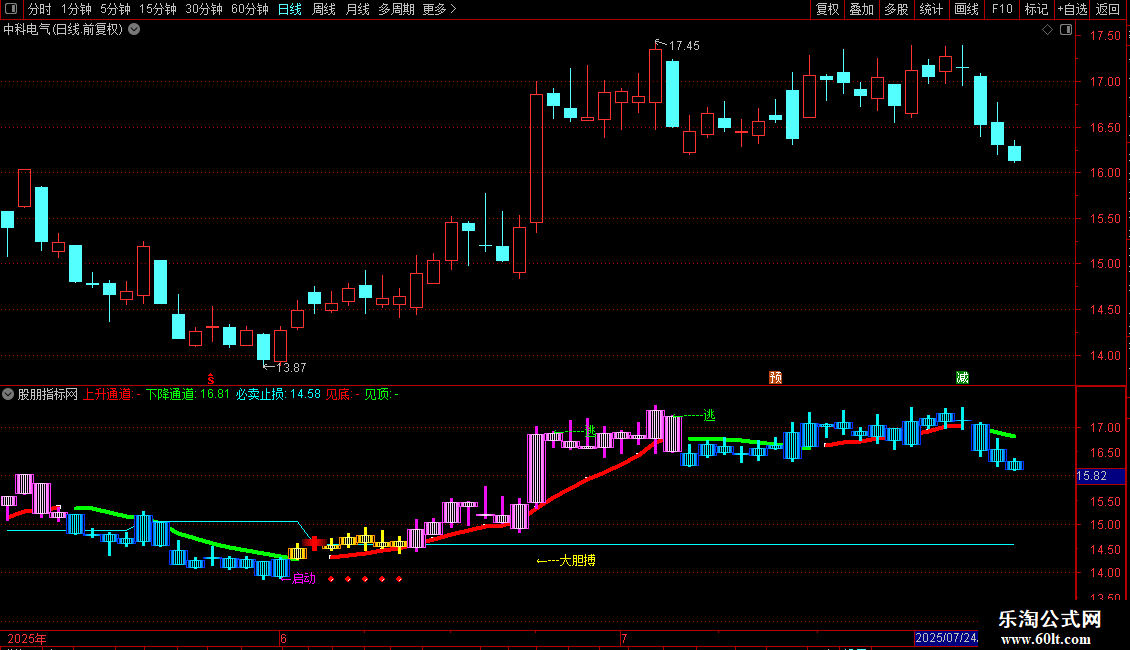Open dropdown beside 股朋指标网 indicator name

[x=8, y=394]
